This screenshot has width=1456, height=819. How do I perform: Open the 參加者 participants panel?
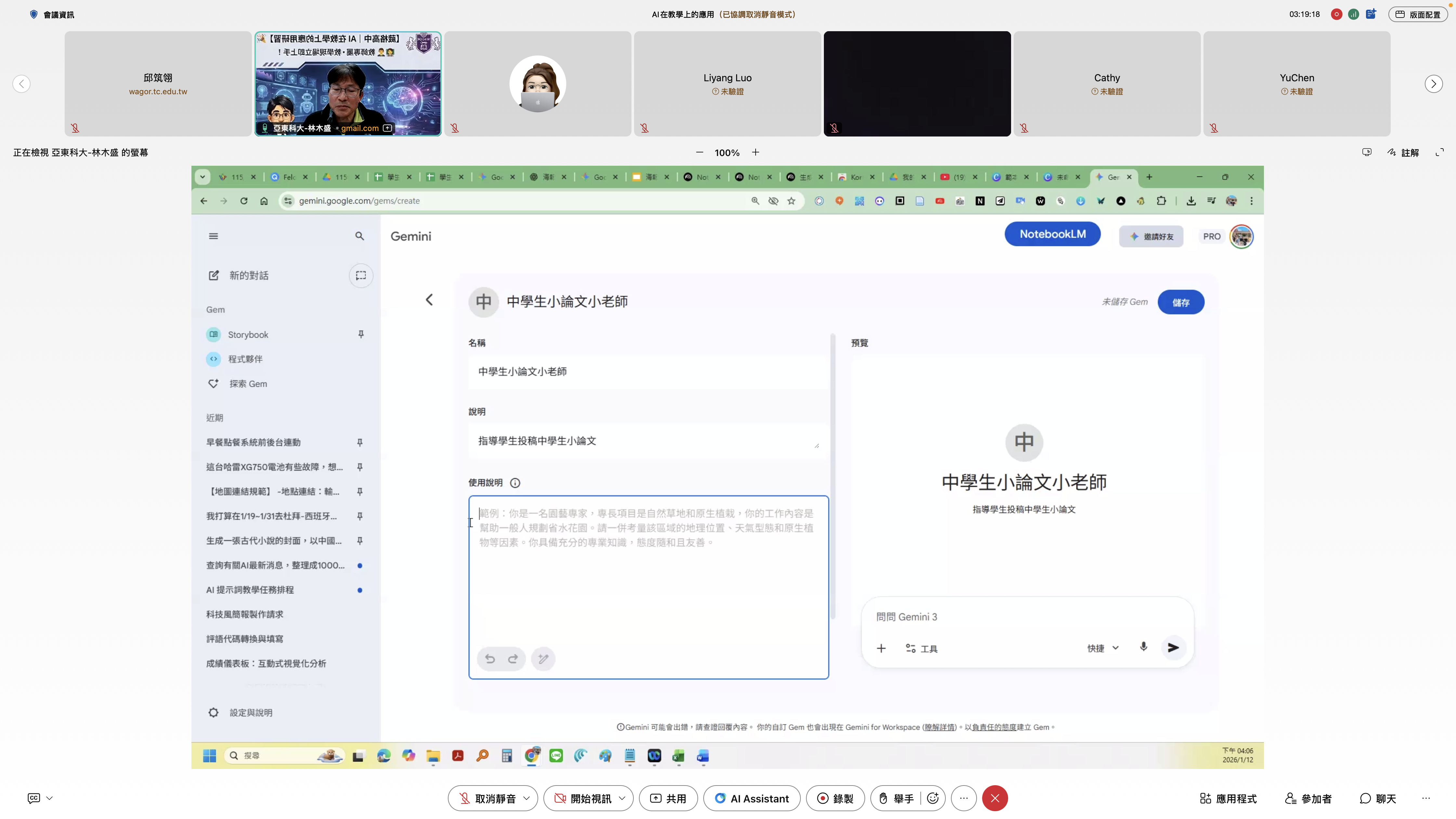tap(1308, 798)
